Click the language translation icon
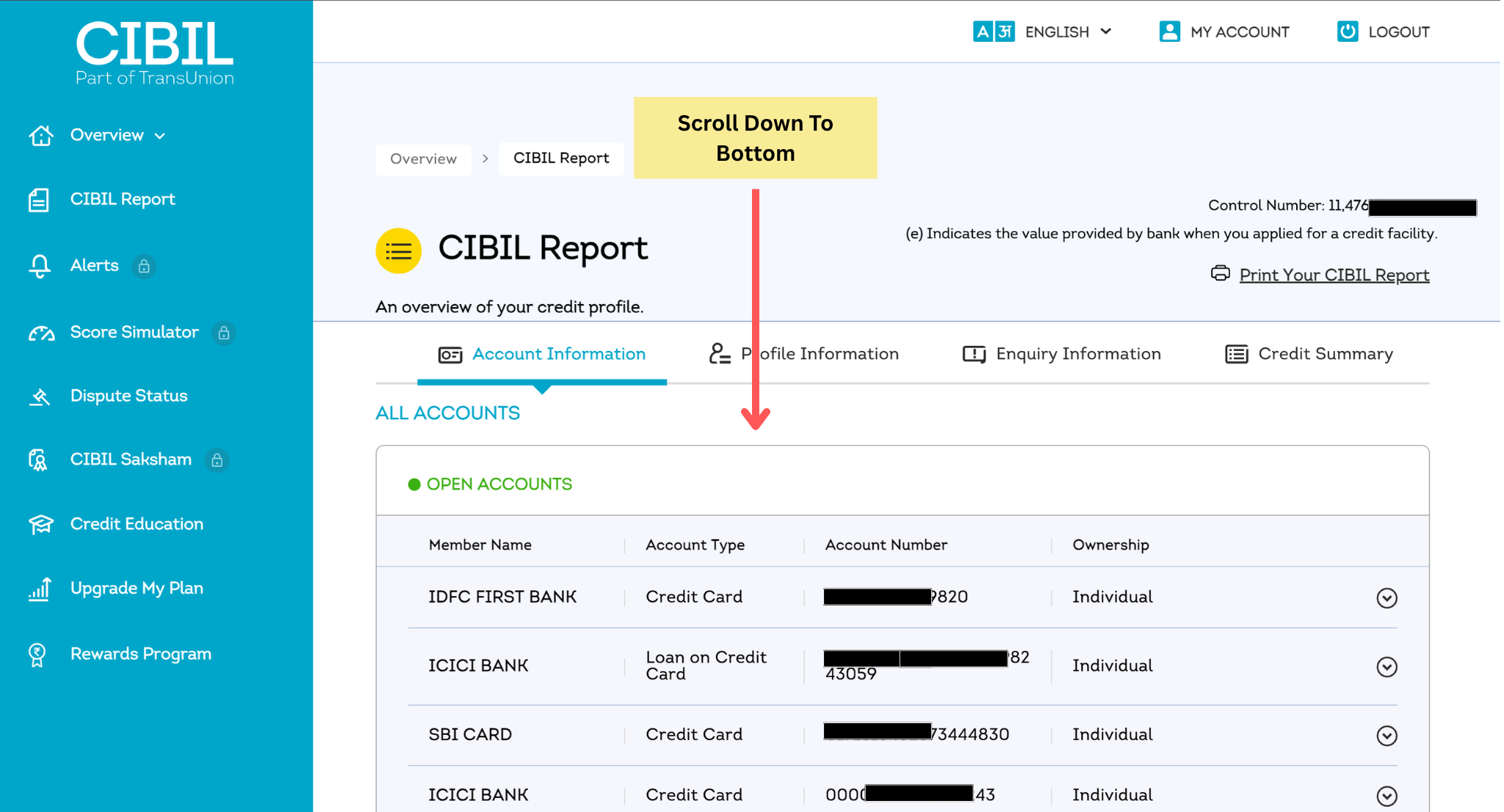This screenshot has height=812, width=1504. [994, 32]
